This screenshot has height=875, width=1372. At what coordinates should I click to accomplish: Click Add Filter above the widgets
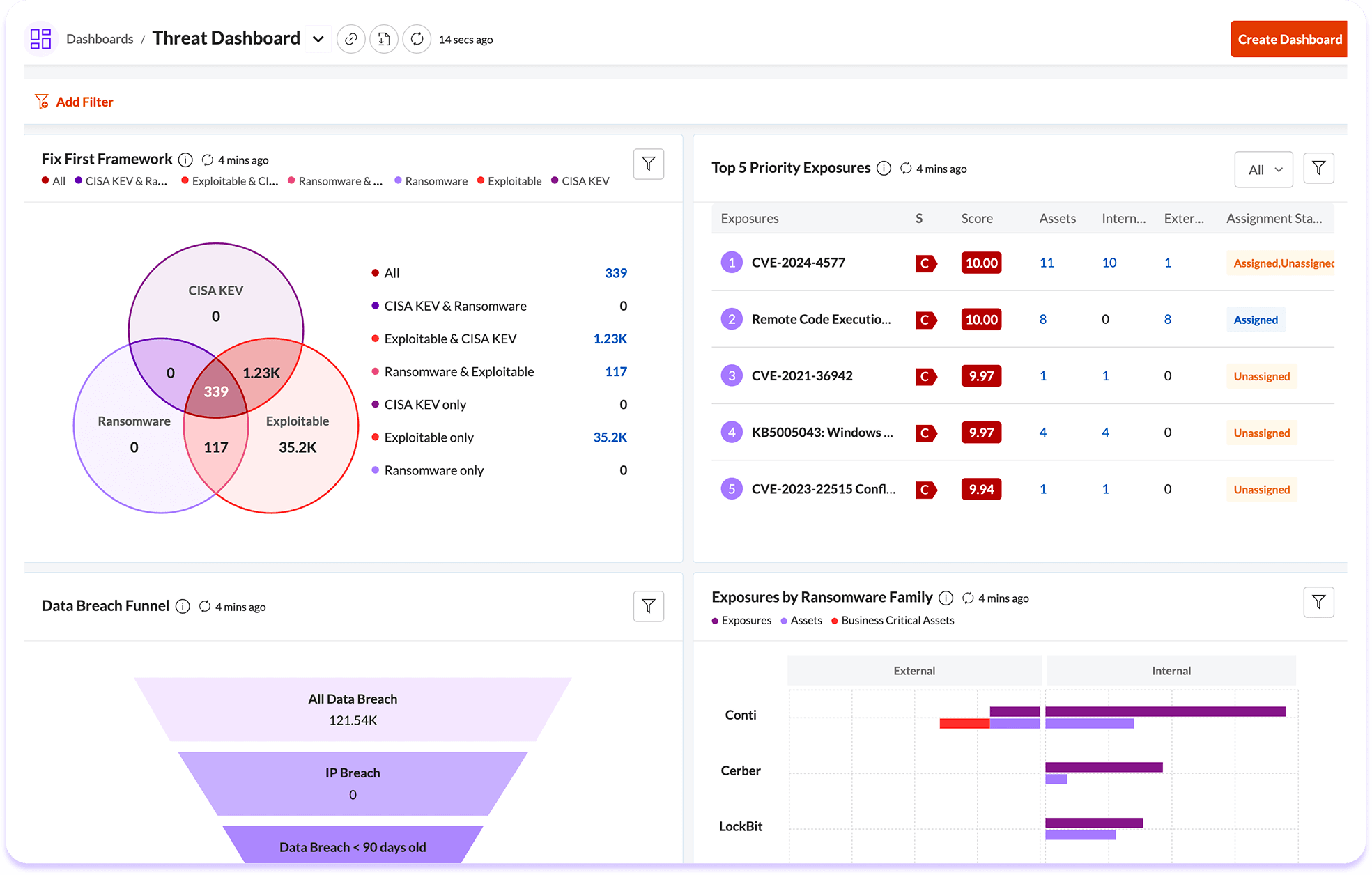pyautogui.click(x=74, y=101)
